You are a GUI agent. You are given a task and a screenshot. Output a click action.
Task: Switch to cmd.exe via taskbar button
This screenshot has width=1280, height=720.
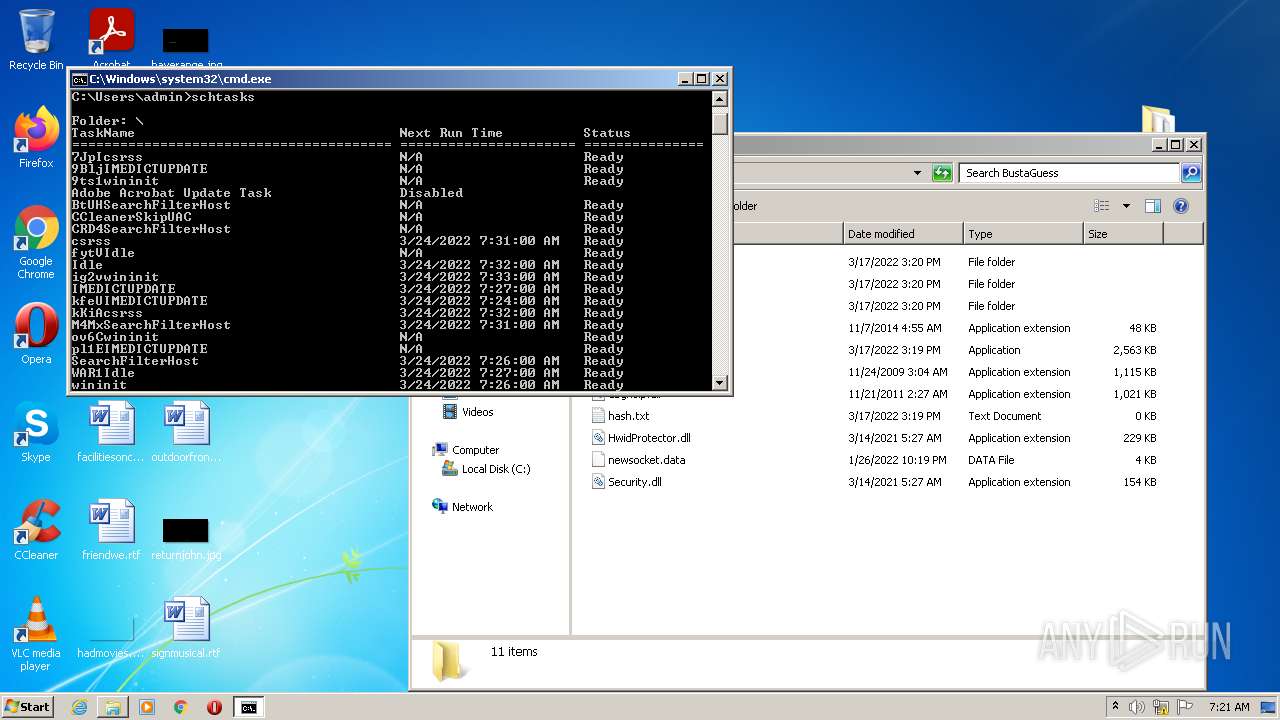pos(248,707)
